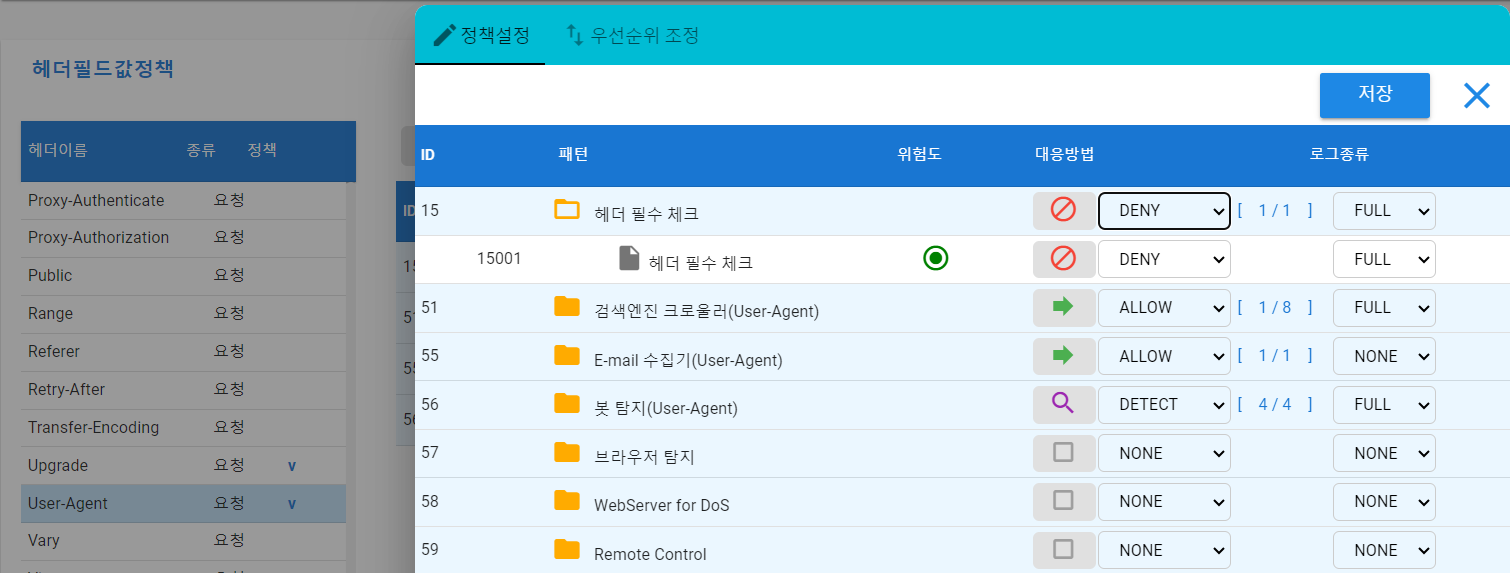Click the green allow arrow in row 55
Viewport: 1510px width, 573px height.
click(1063, 356)
